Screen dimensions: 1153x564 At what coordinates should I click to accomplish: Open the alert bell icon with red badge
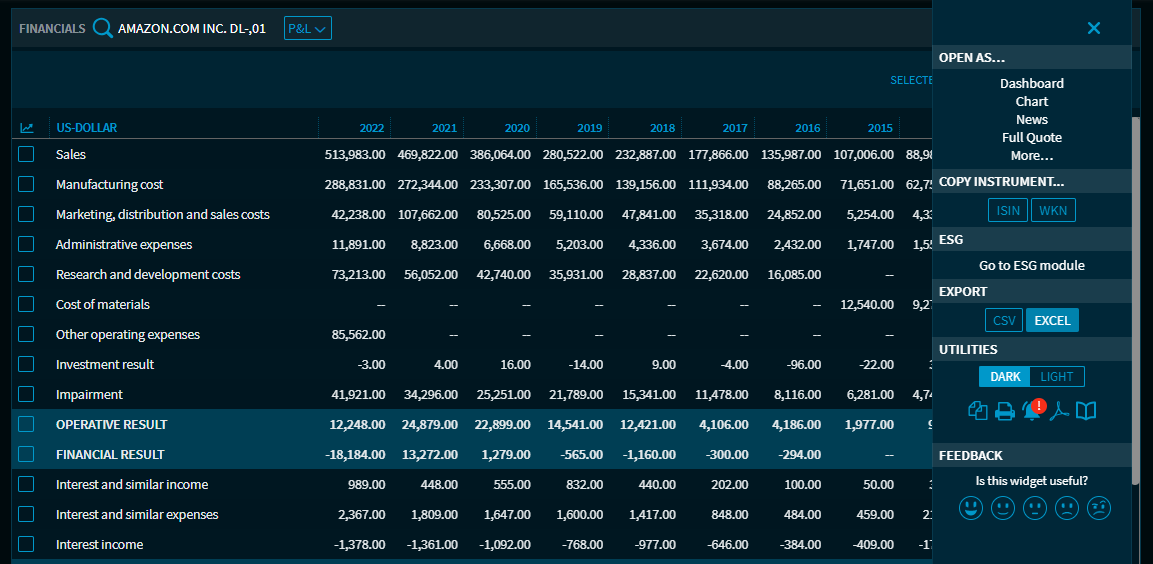pos(1031,410)
